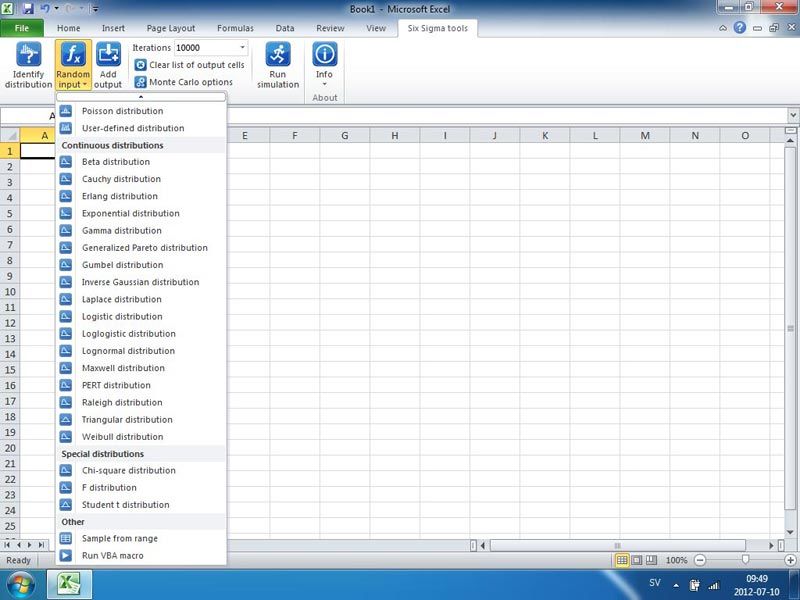This screenshot has width=800, height=600.
Task: Click icon beside Monte Carlo options
Action: [x=140, y=82]
